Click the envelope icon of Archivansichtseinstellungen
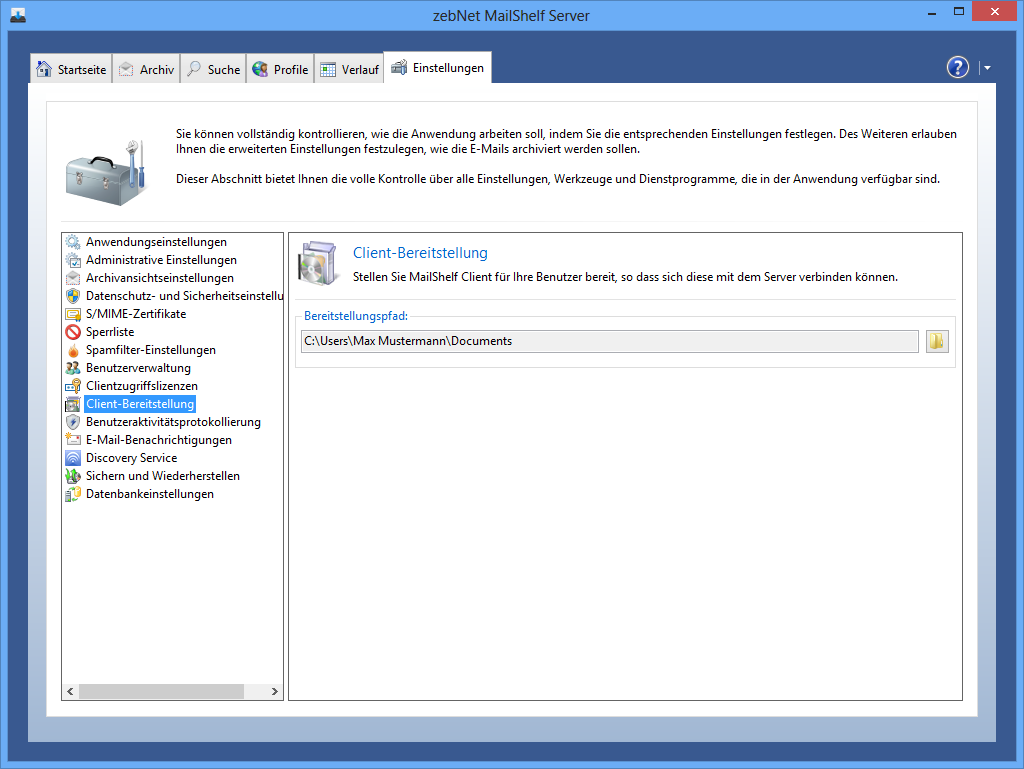 pyautogui.click(x=73, y=278)
